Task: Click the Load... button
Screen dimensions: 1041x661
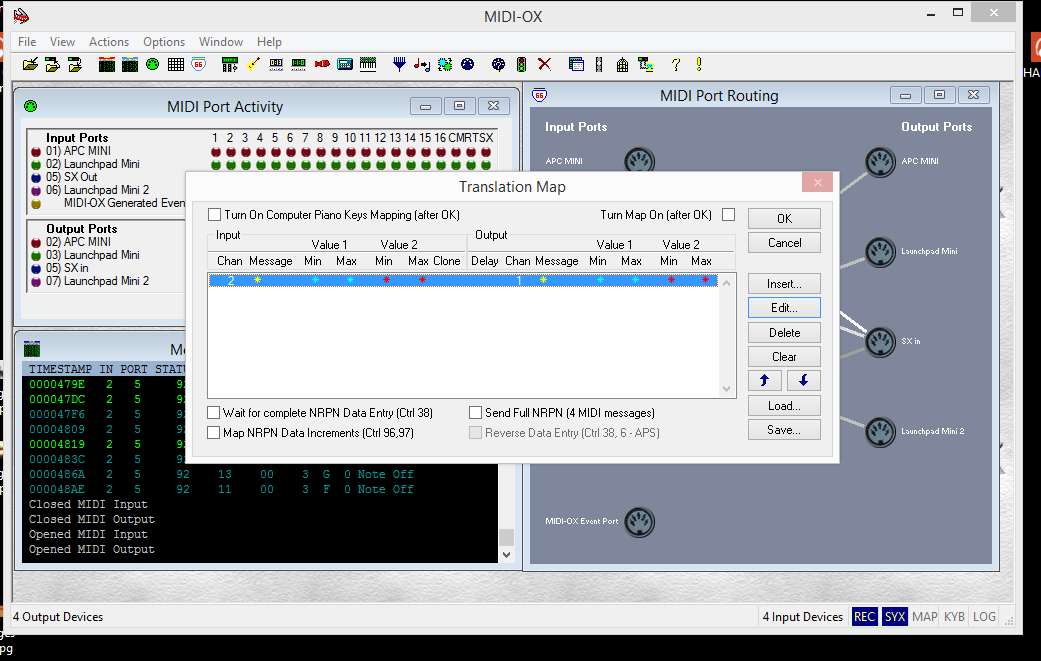Action: pos(784,405)
